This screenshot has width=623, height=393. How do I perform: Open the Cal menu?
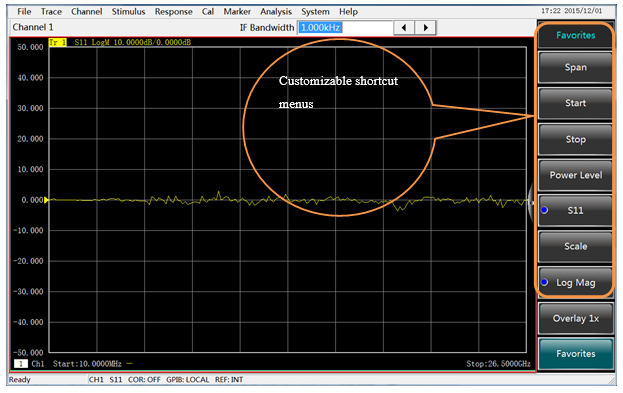pyautogui.click(x=208, y=12)
